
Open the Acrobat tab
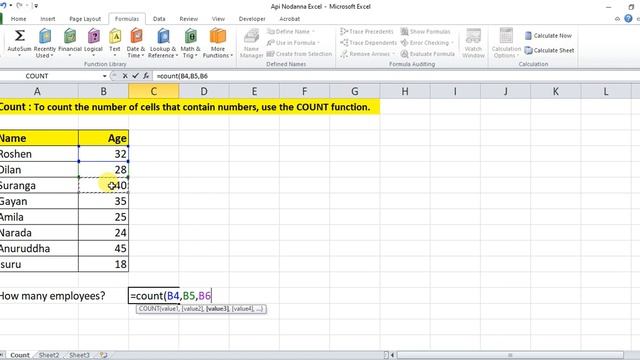(289, 19)
